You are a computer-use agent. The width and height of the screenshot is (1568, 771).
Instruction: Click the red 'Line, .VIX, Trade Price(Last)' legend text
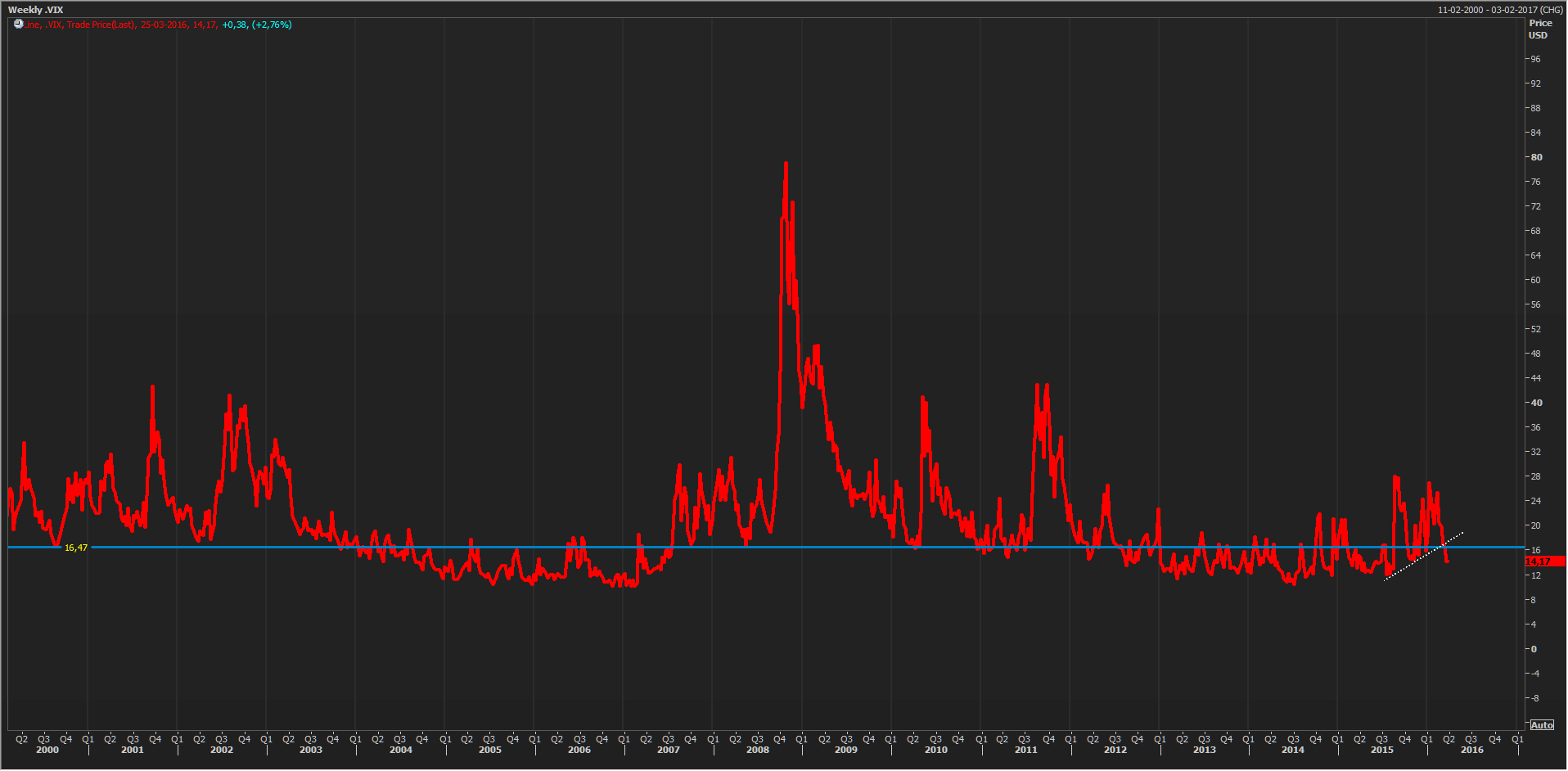(x=79, y=25)
